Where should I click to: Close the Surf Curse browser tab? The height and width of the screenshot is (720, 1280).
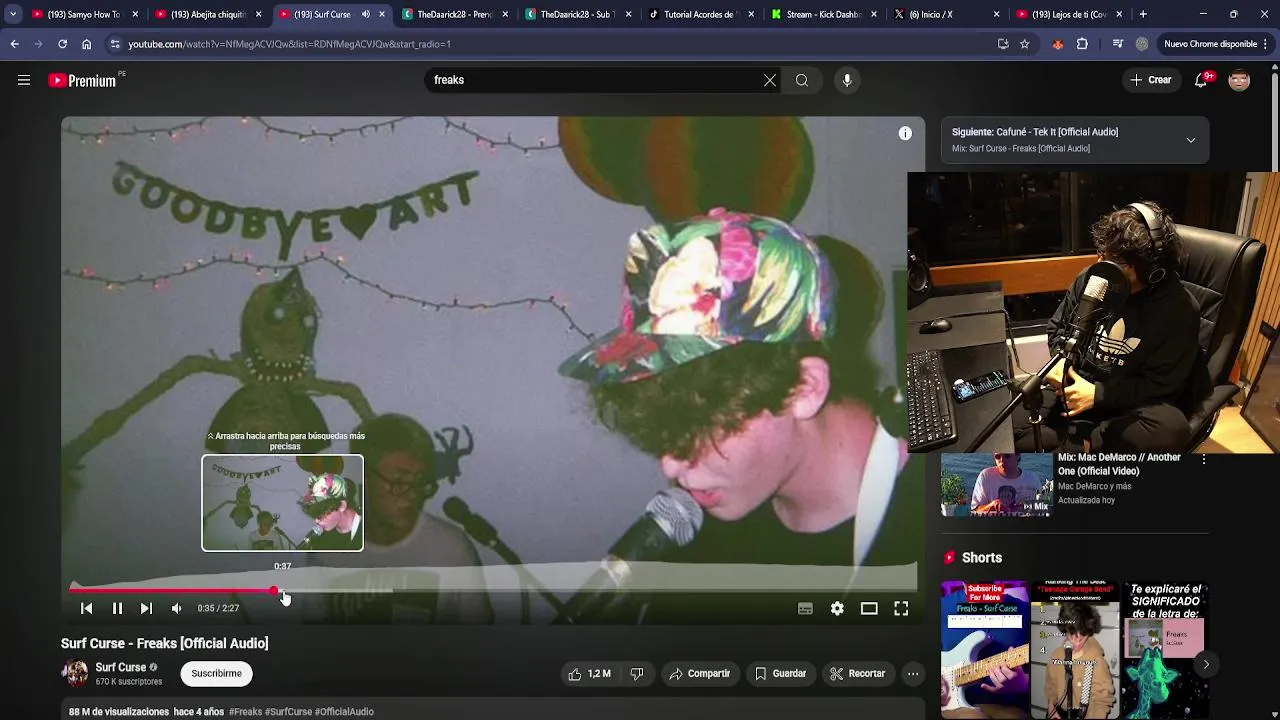tap(381, 14)
